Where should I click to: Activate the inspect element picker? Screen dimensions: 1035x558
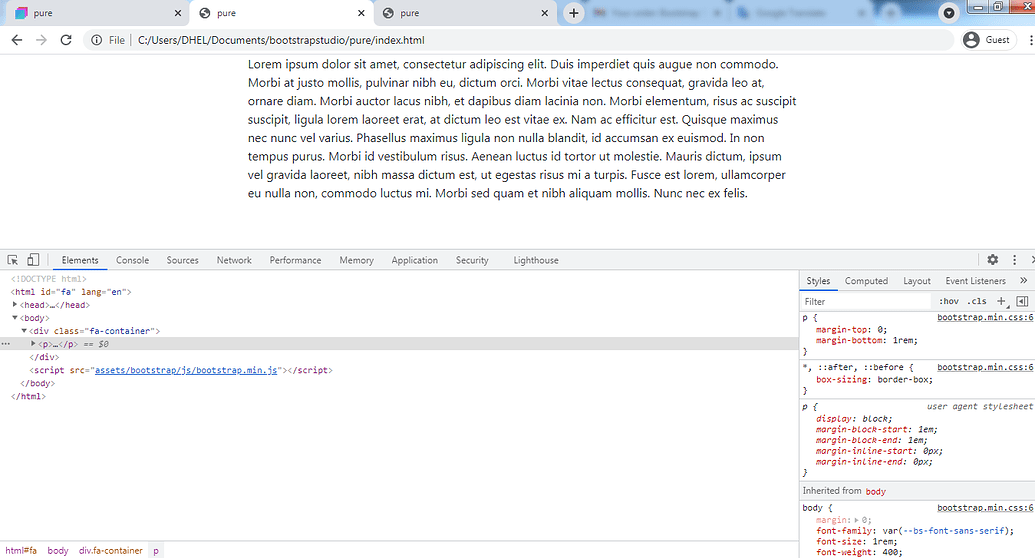point(13,260)
